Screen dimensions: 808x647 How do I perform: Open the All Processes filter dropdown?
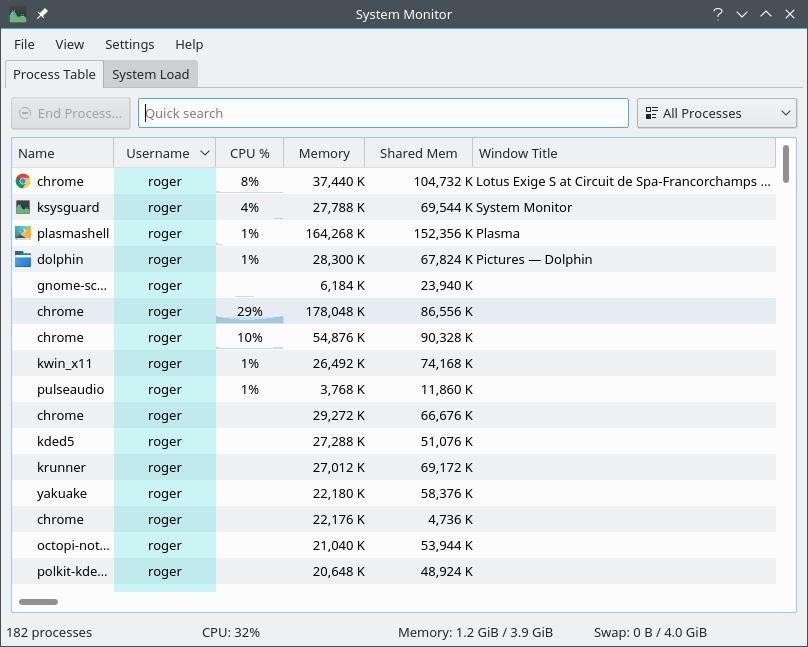[716, 113]
